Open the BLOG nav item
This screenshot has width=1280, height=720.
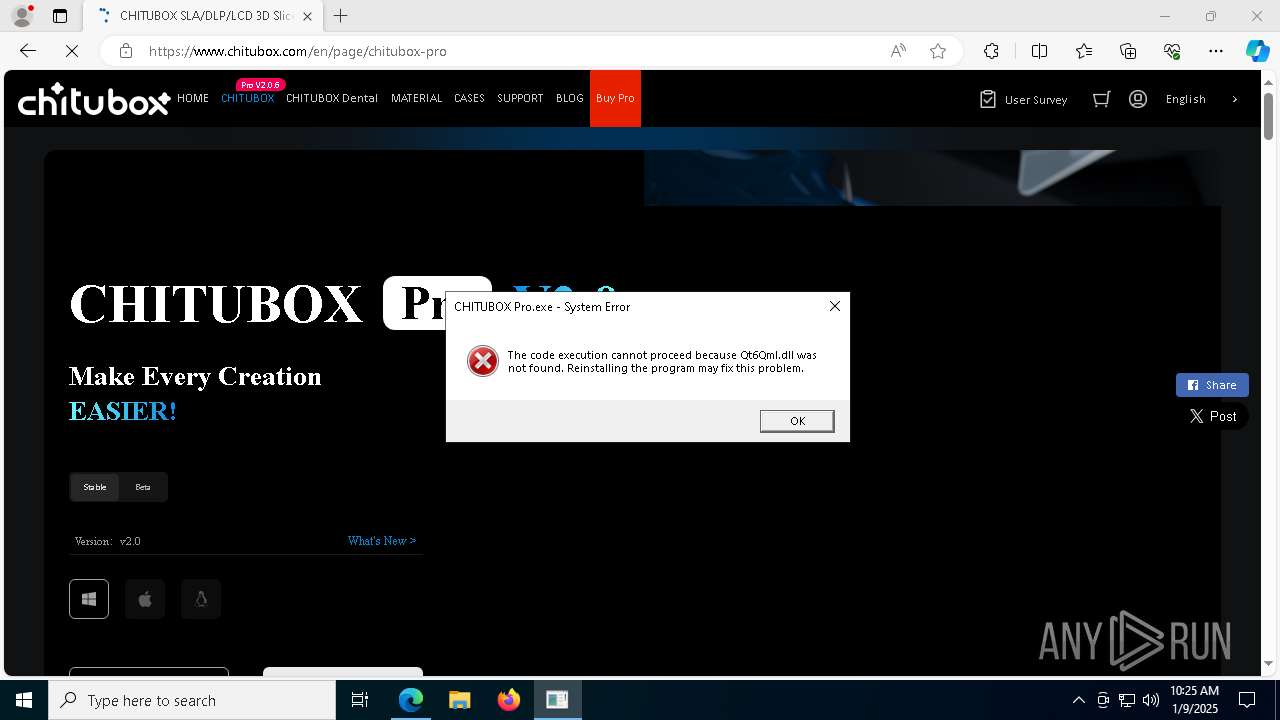(570, 98)
